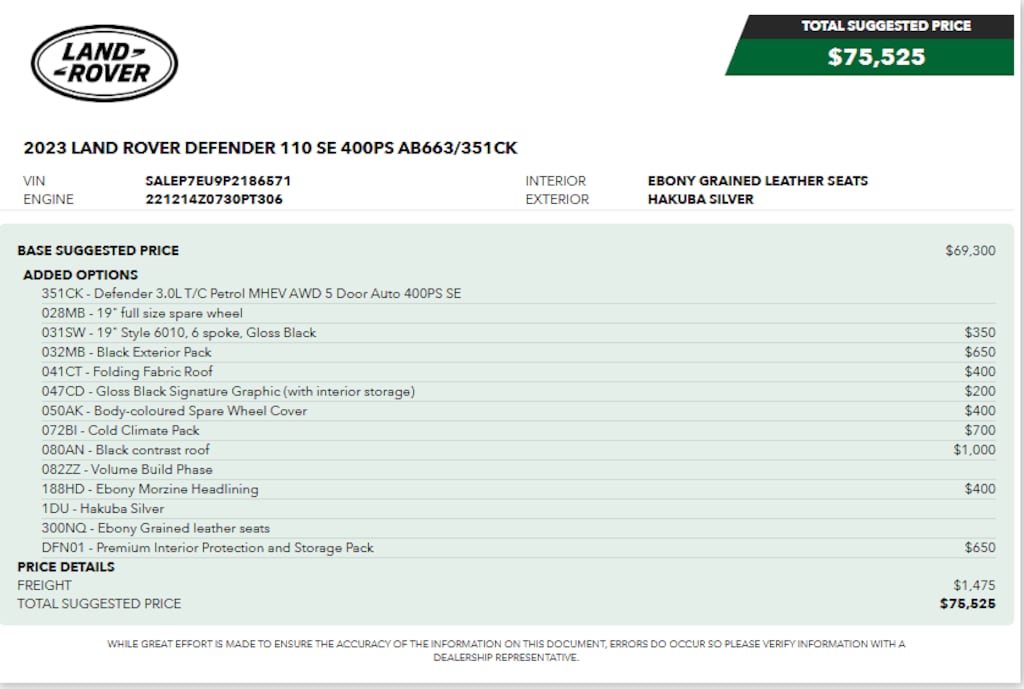The width and height of the screenshot is (1024, 689).
Task: Select the $400 price for Folding Fabric Roof
Action: point(980,372)
